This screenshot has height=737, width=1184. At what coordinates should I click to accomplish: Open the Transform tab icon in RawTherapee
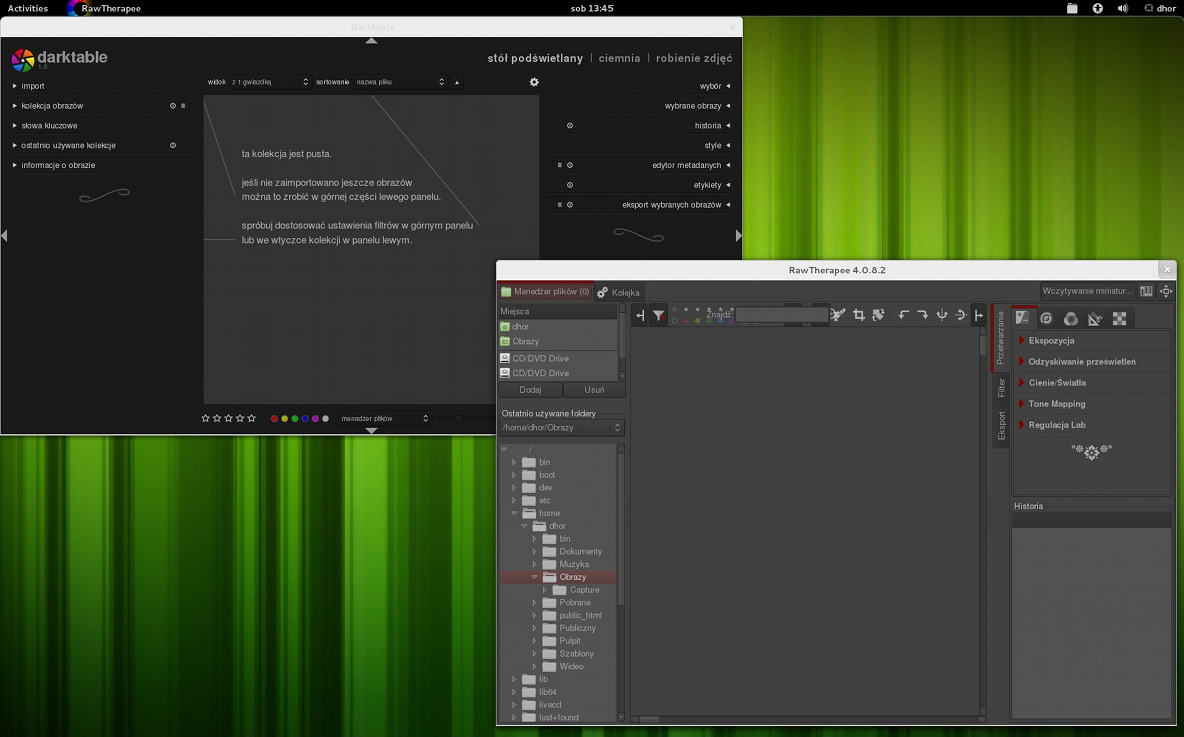(x=1095, y=318)
